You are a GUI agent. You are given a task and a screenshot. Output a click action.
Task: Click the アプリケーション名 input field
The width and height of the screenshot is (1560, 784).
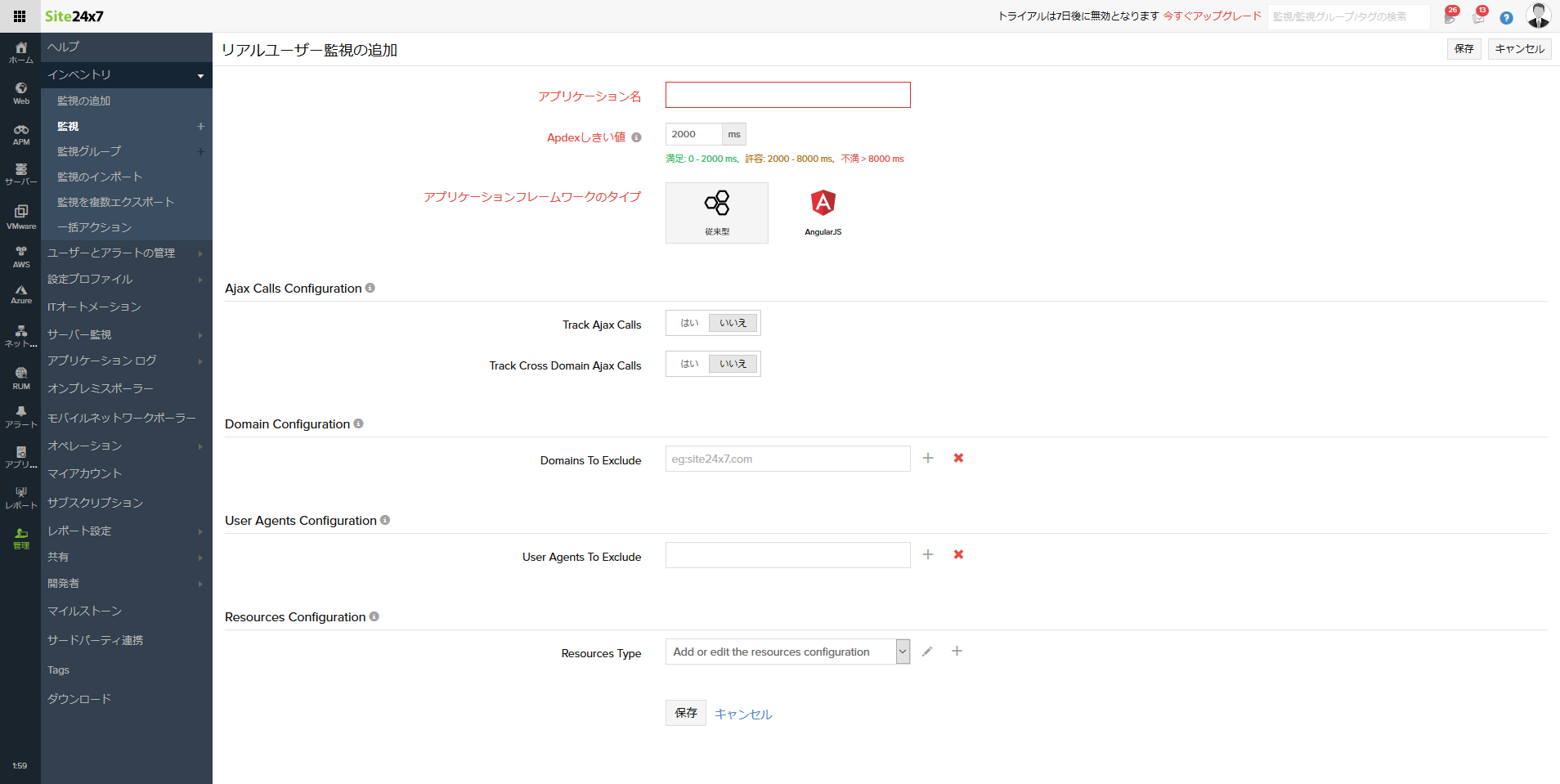point(787,95)
